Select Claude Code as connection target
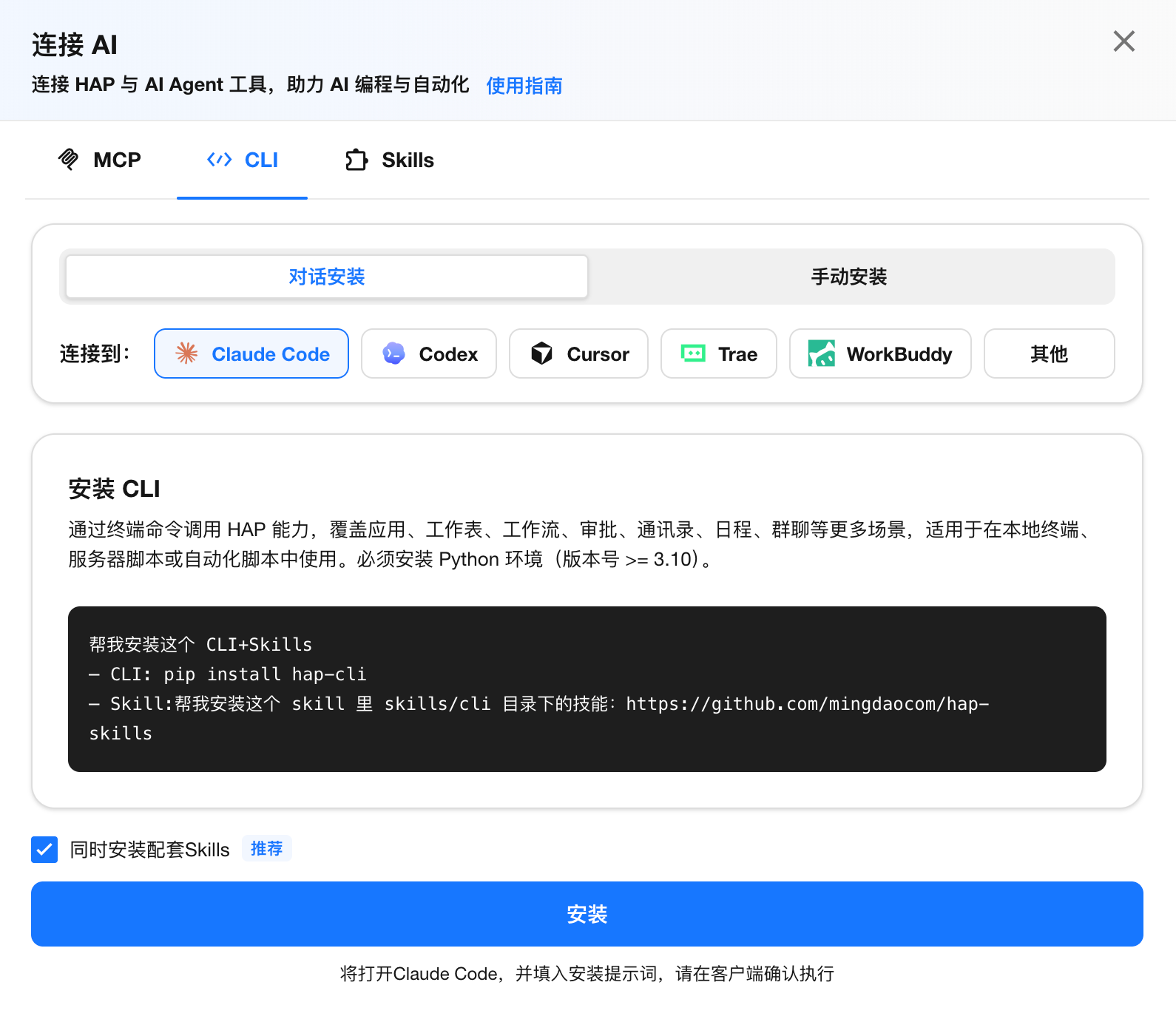 click(x=251, y=353)
